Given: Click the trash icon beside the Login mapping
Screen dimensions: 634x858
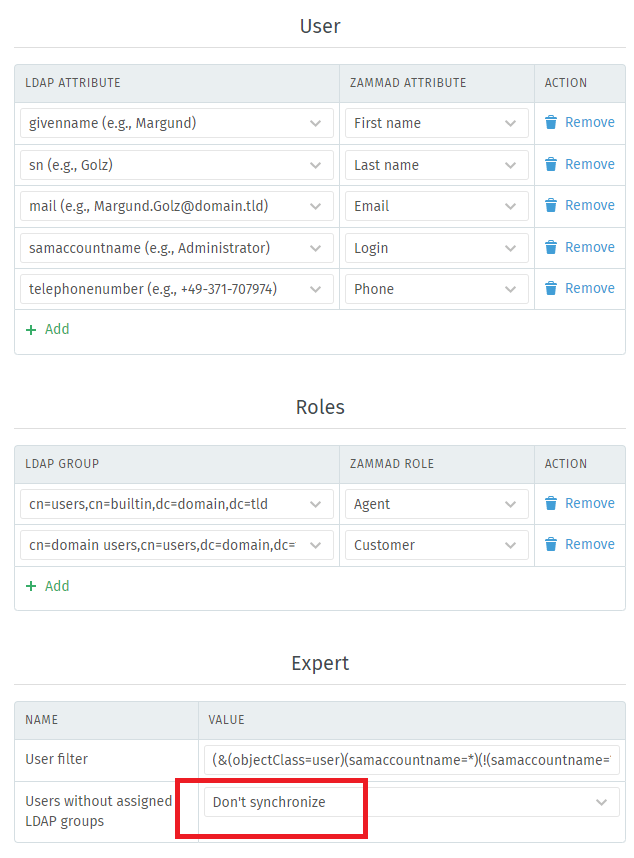Looking at the screenshot, I should coord(551,247).
